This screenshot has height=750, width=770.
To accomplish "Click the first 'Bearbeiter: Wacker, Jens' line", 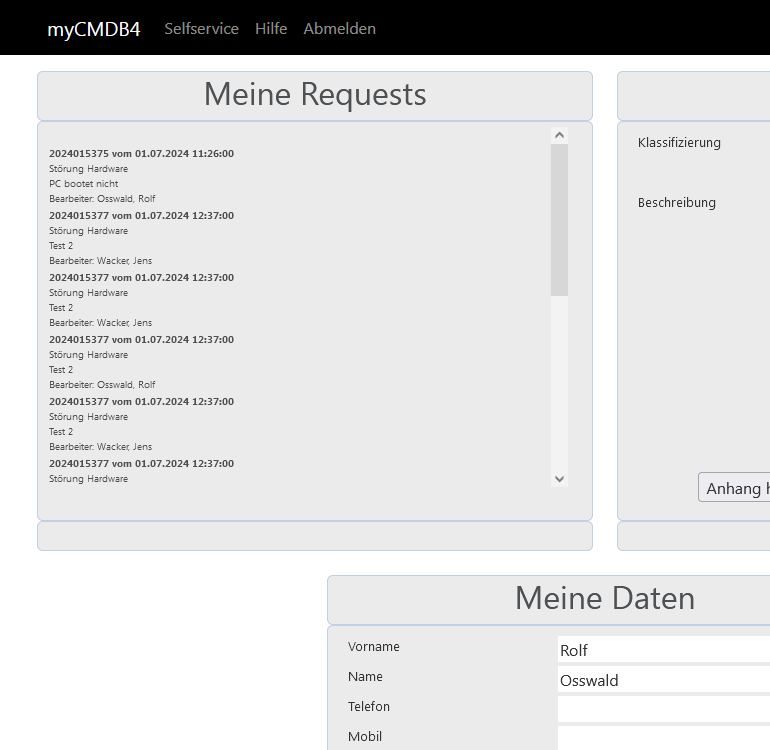I will tap(100, 261).
